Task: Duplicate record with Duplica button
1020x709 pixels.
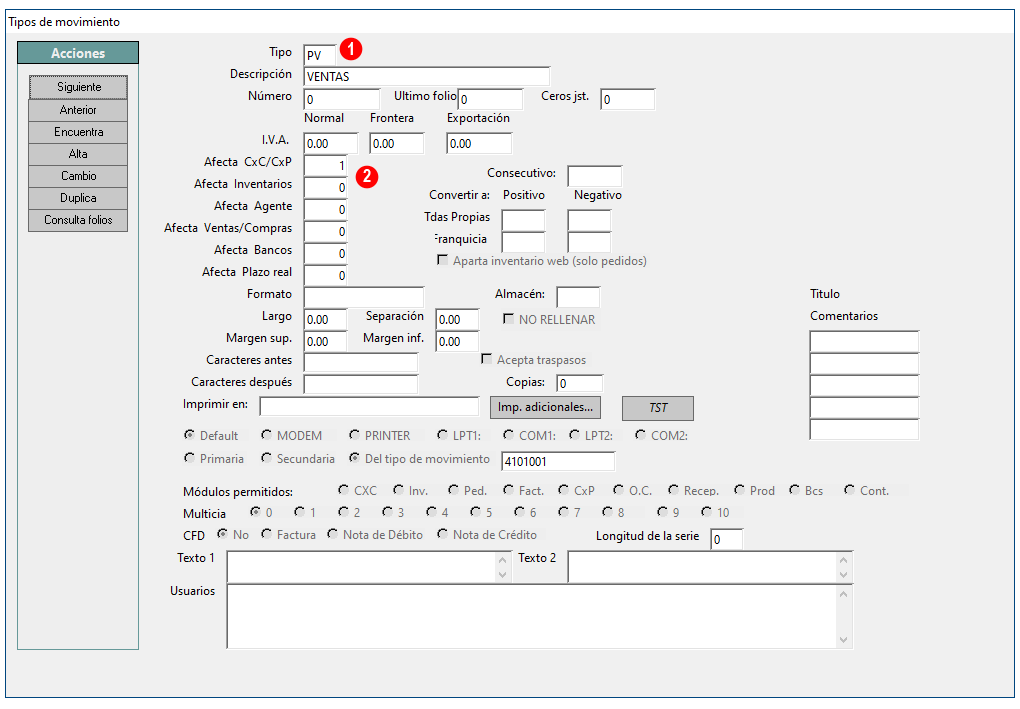Action: [x=78, y=198]
